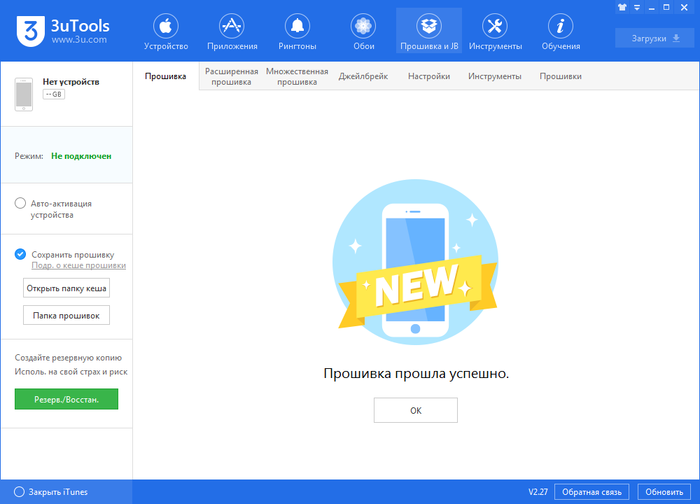
Task: Click the Обновить update button
Action: pos(664,492)
